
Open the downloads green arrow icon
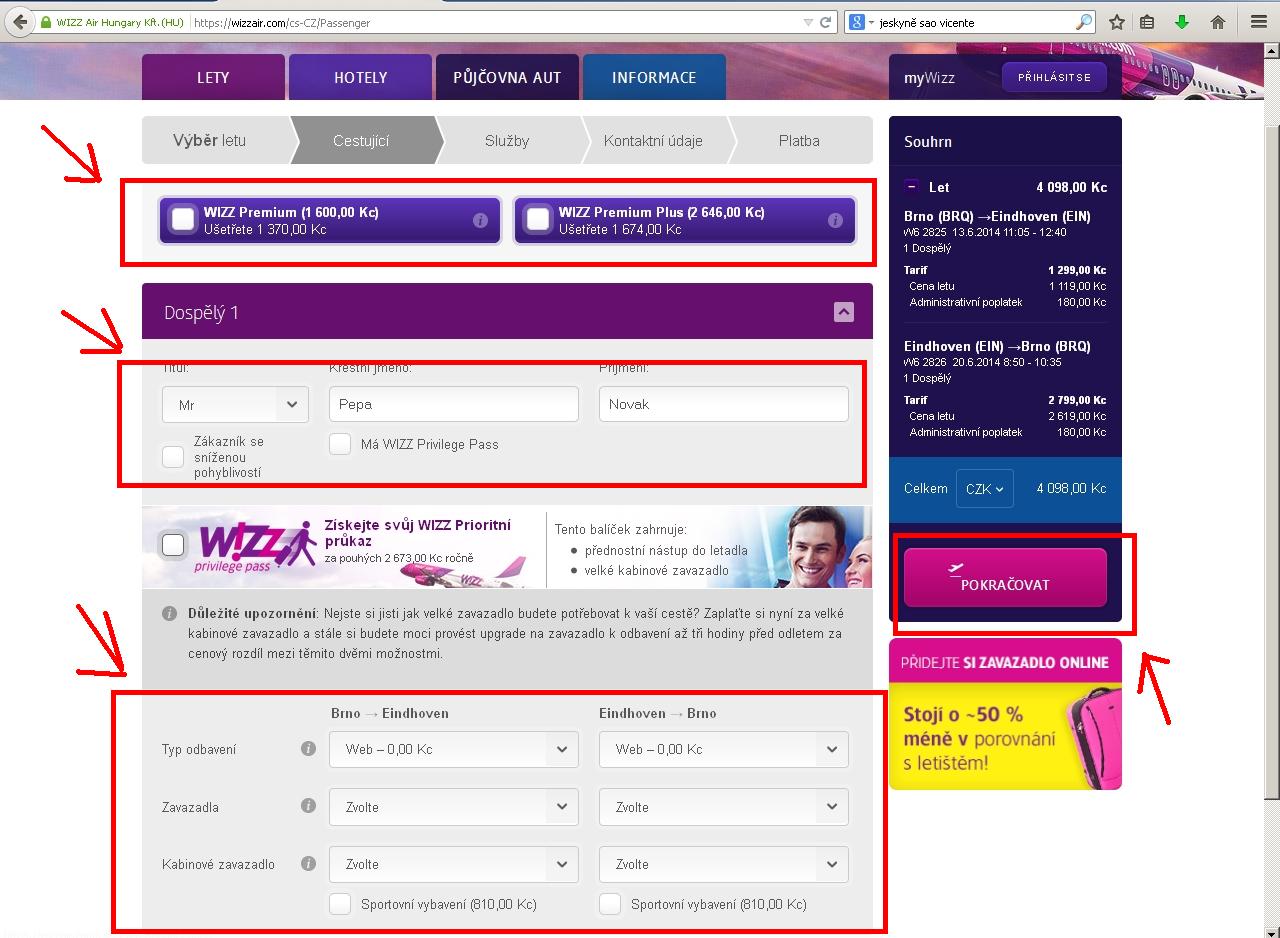pyautogui.click(x=1182, y=22)
